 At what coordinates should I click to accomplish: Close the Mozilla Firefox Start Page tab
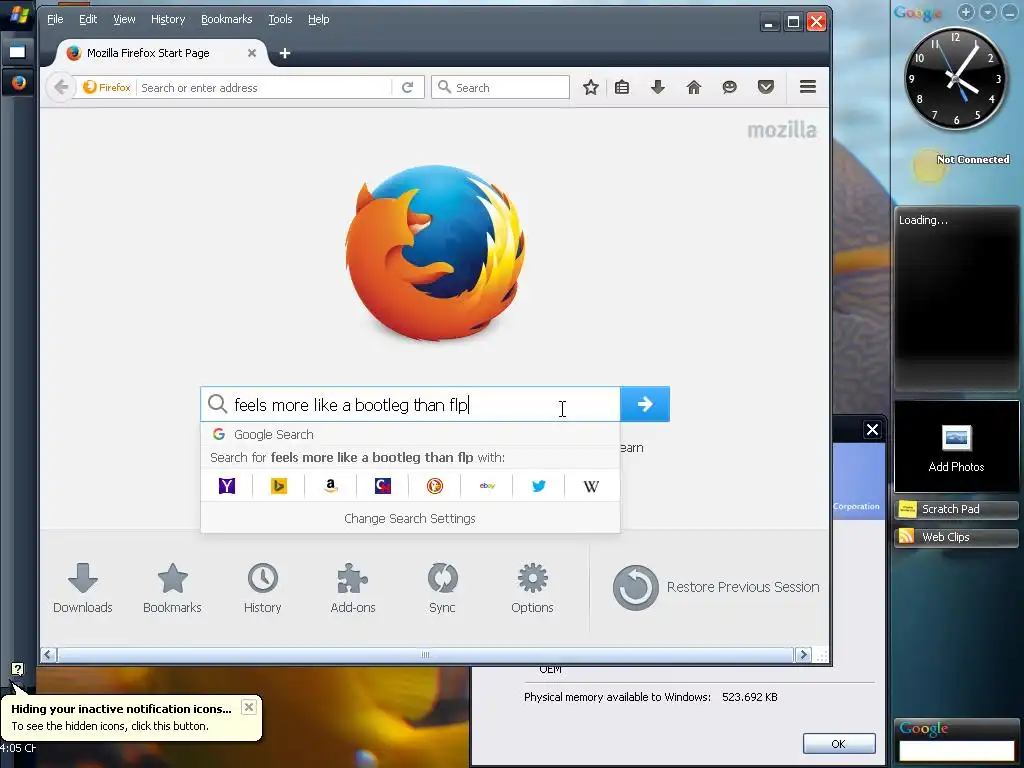(x=251, y=53)
